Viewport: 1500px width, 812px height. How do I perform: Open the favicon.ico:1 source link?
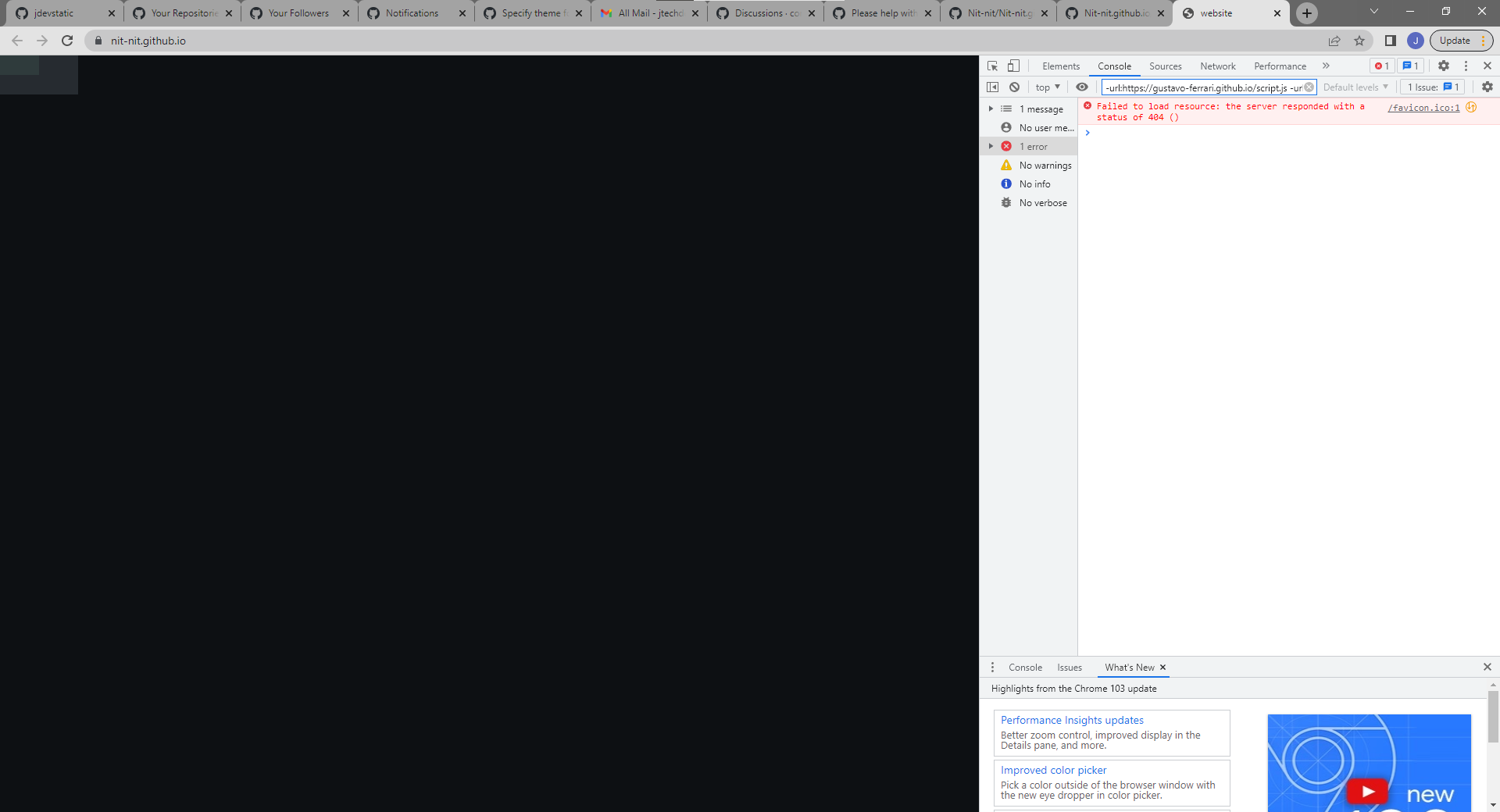point(1423,108)
